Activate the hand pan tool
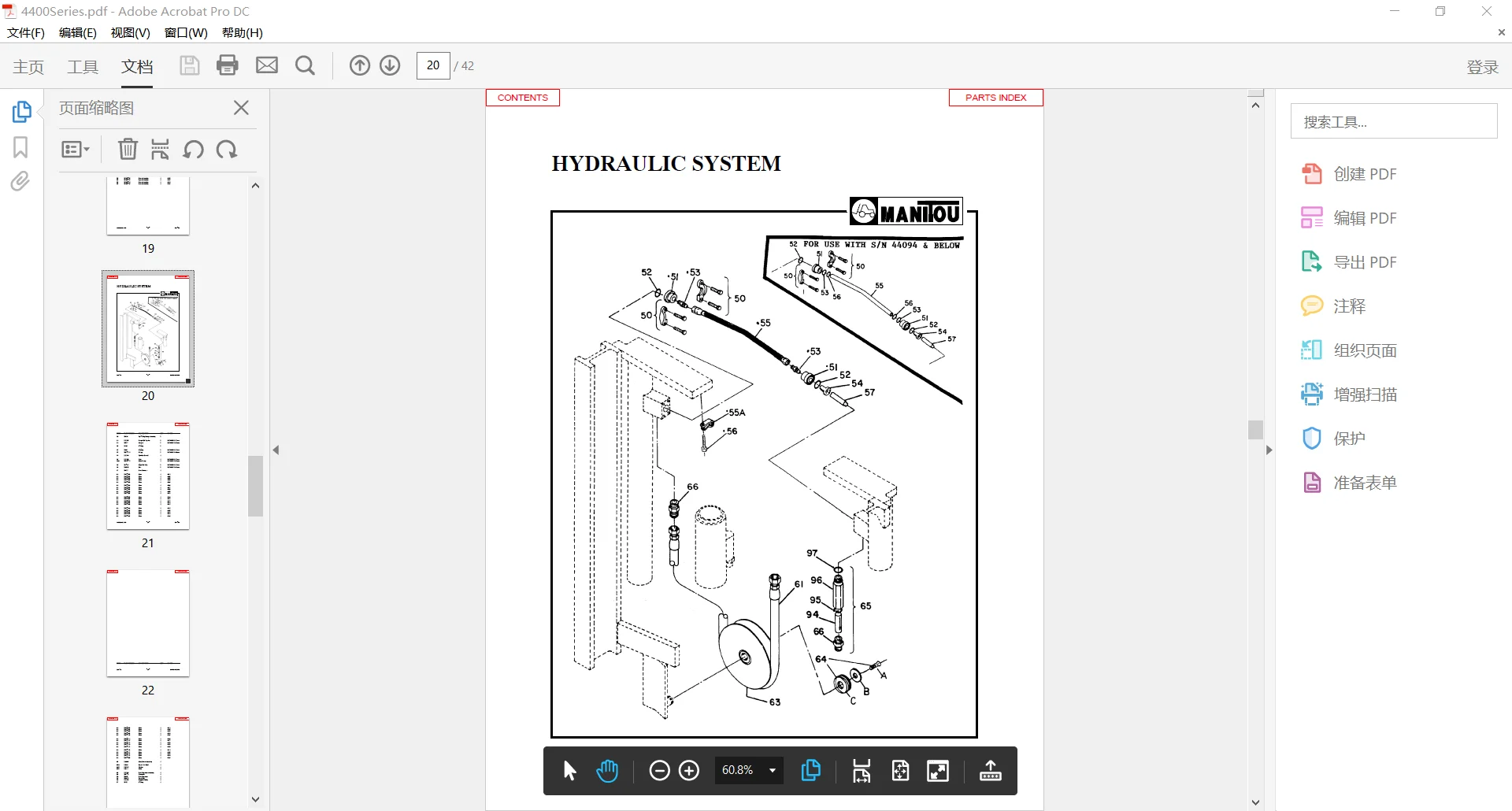 tap(607, 771)
